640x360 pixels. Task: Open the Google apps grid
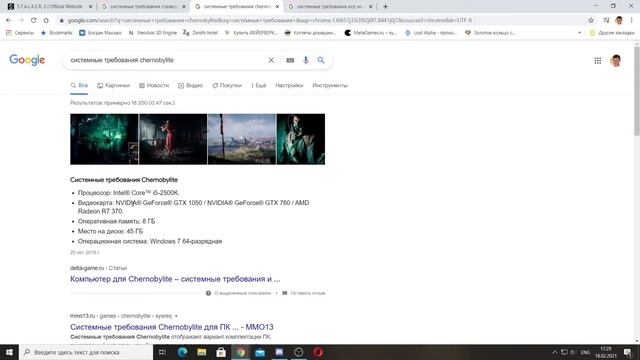(598, 60)
